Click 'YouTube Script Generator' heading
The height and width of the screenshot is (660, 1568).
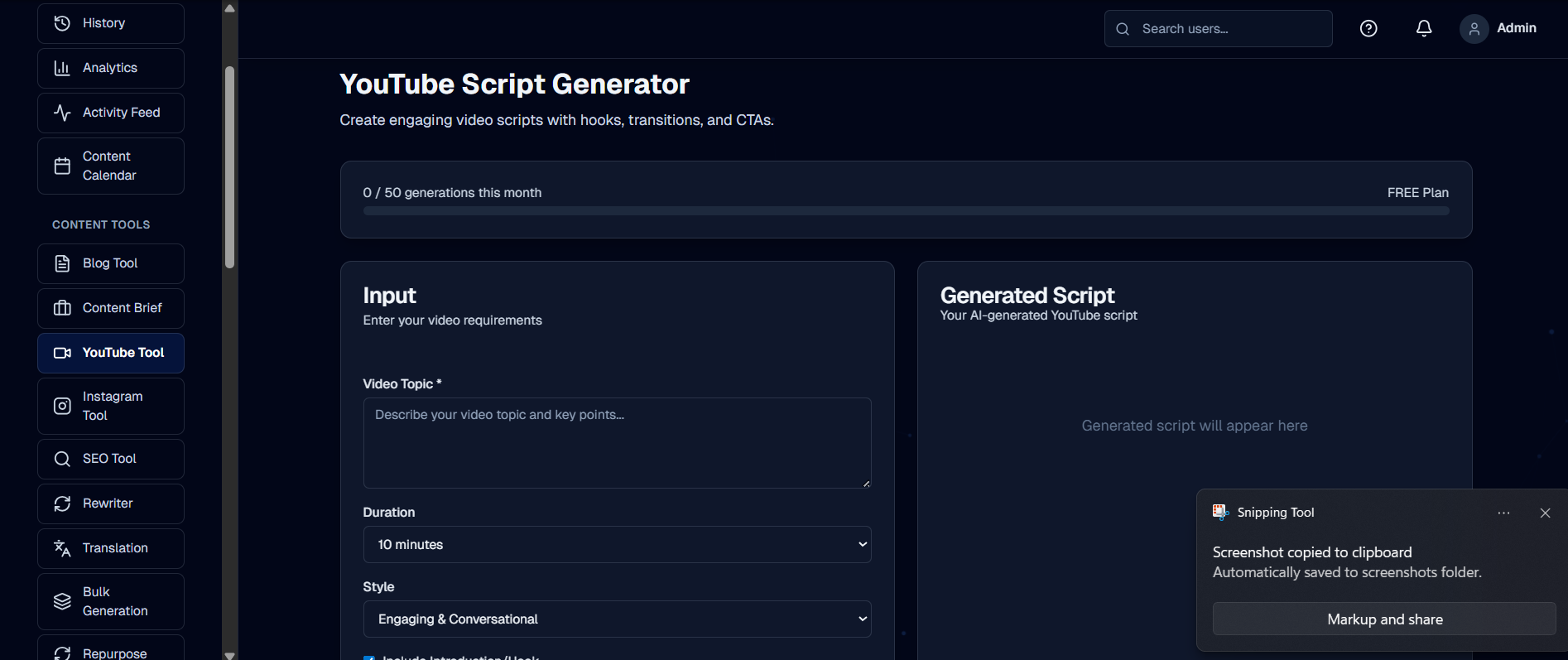(514, 84)
